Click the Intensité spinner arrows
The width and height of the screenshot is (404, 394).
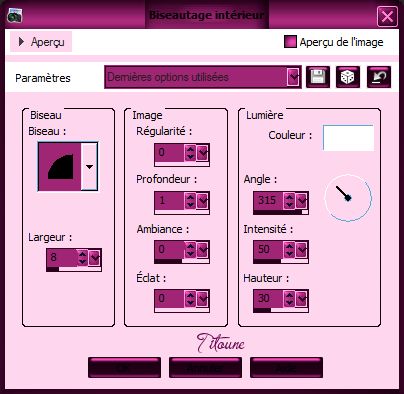point(289,250)
